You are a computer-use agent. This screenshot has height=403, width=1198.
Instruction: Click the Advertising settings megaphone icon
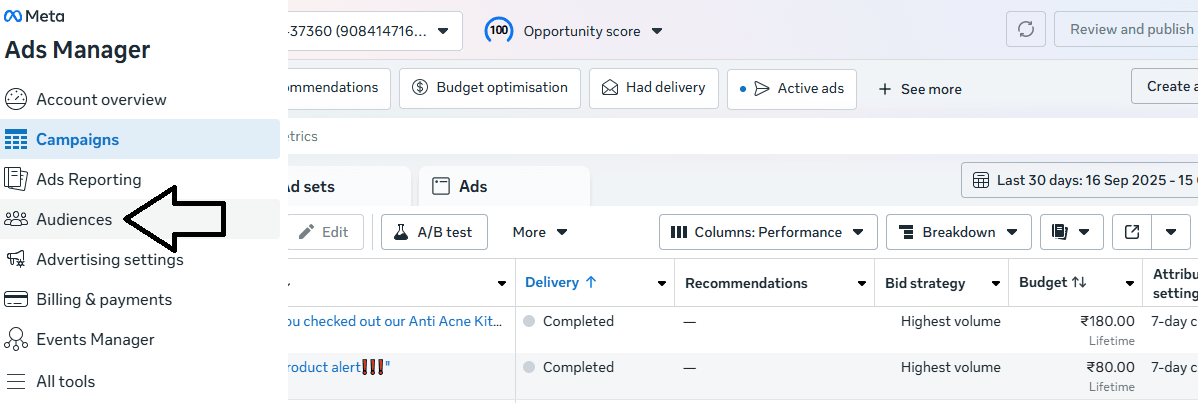[x=16, y=259]
